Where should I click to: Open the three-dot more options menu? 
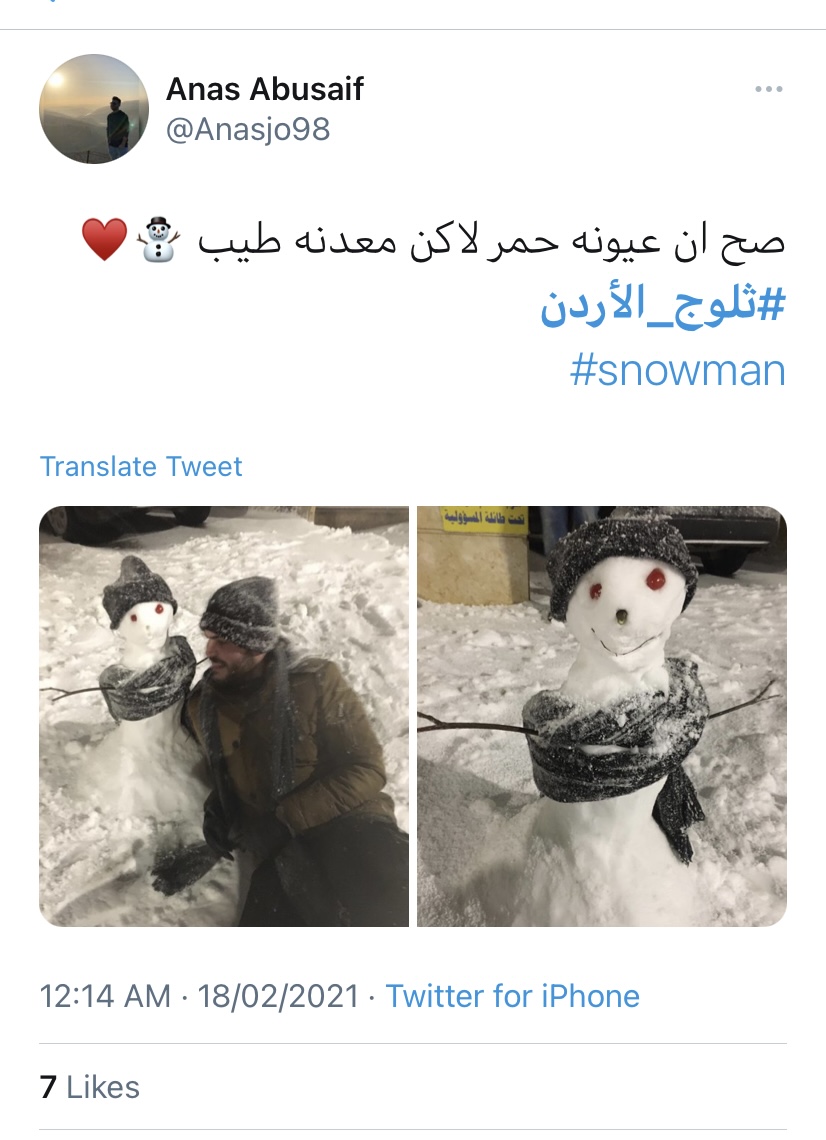[769, 89]
